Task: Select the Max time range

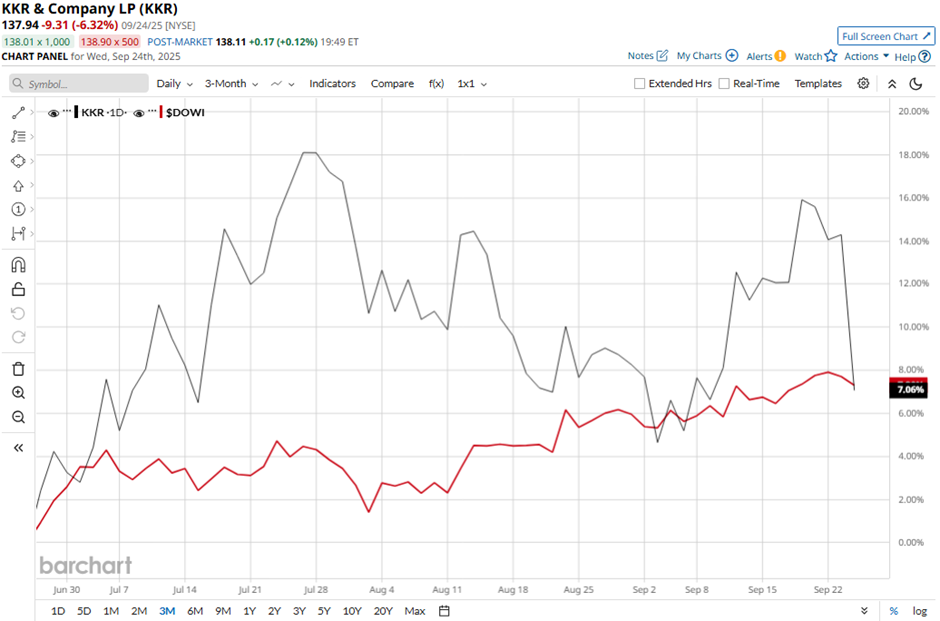Action: point(415,611)
